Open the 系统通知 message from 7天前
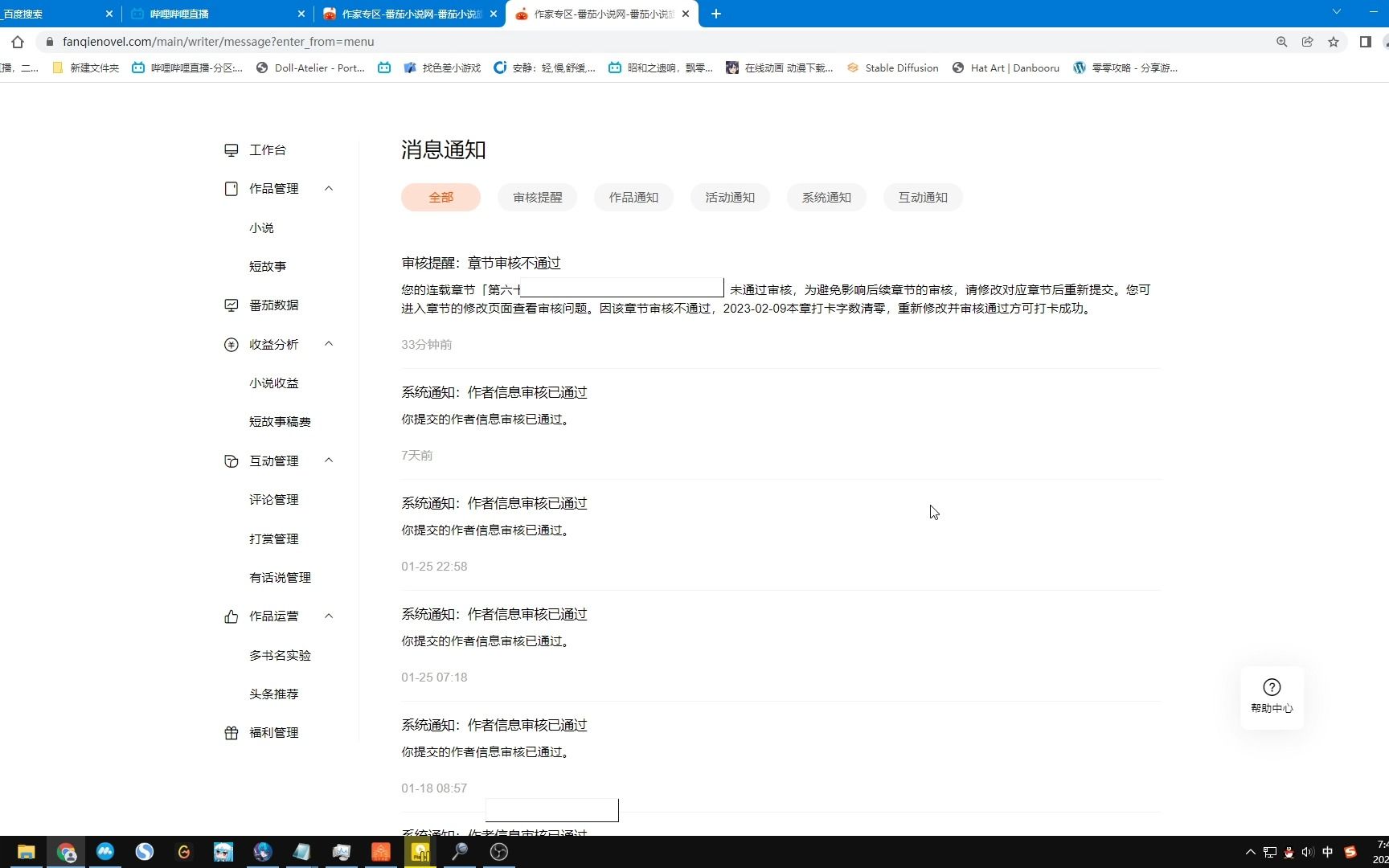Viewport: 1389px width, 868px height. tap(494, 393)
